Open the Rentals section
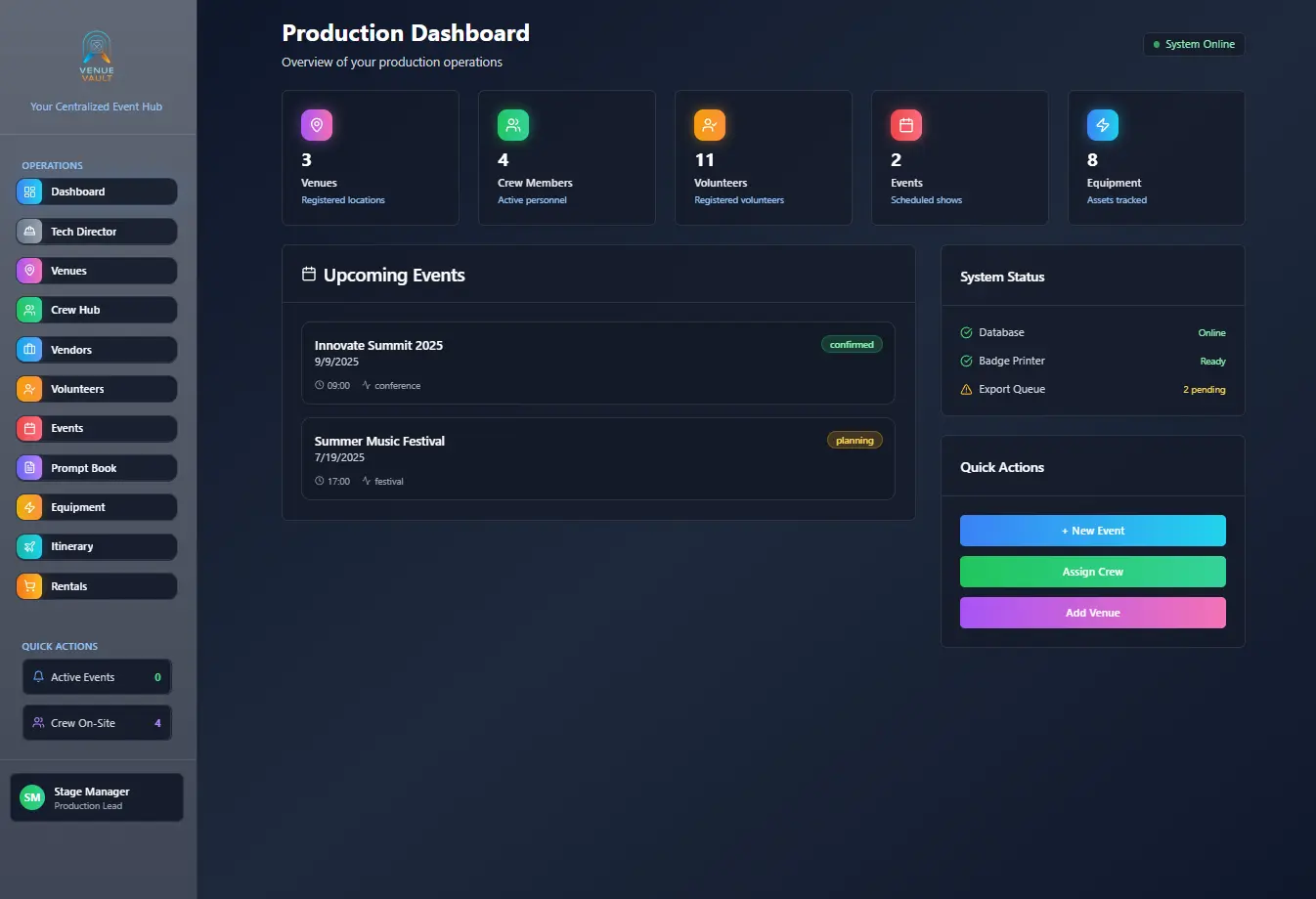This screenshot has width=1316, height=899. click(x=97, y=586)
